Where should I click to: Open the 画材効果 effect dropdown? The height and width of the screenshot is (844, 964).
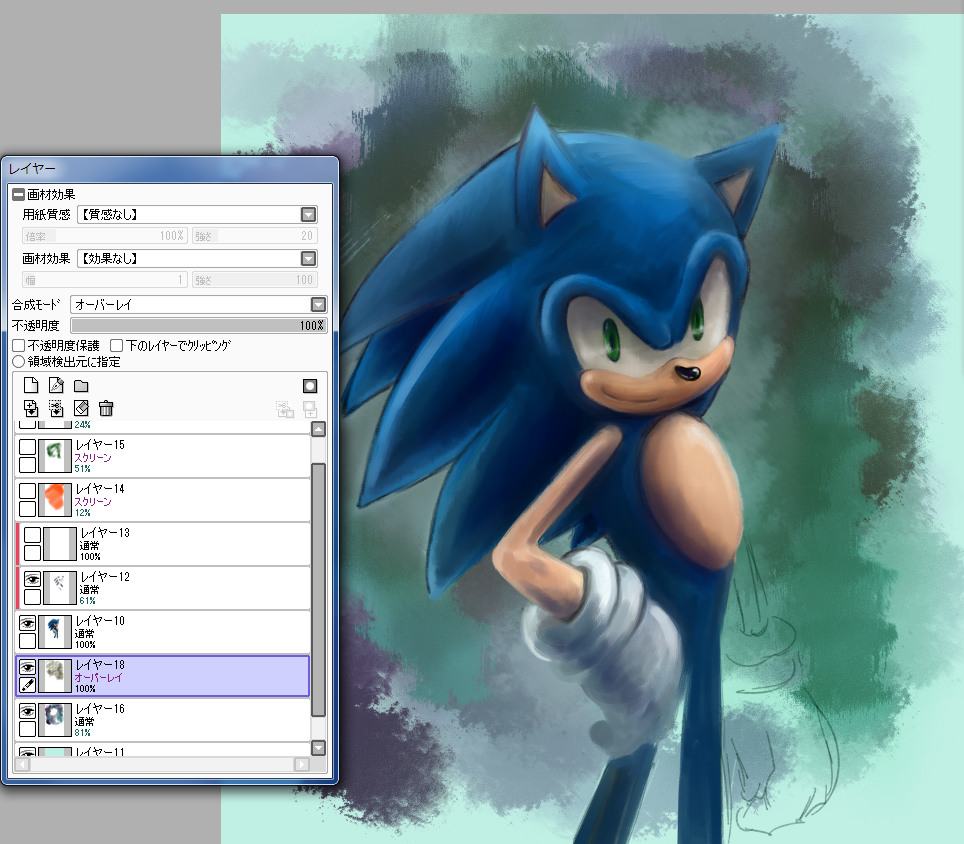197,259
